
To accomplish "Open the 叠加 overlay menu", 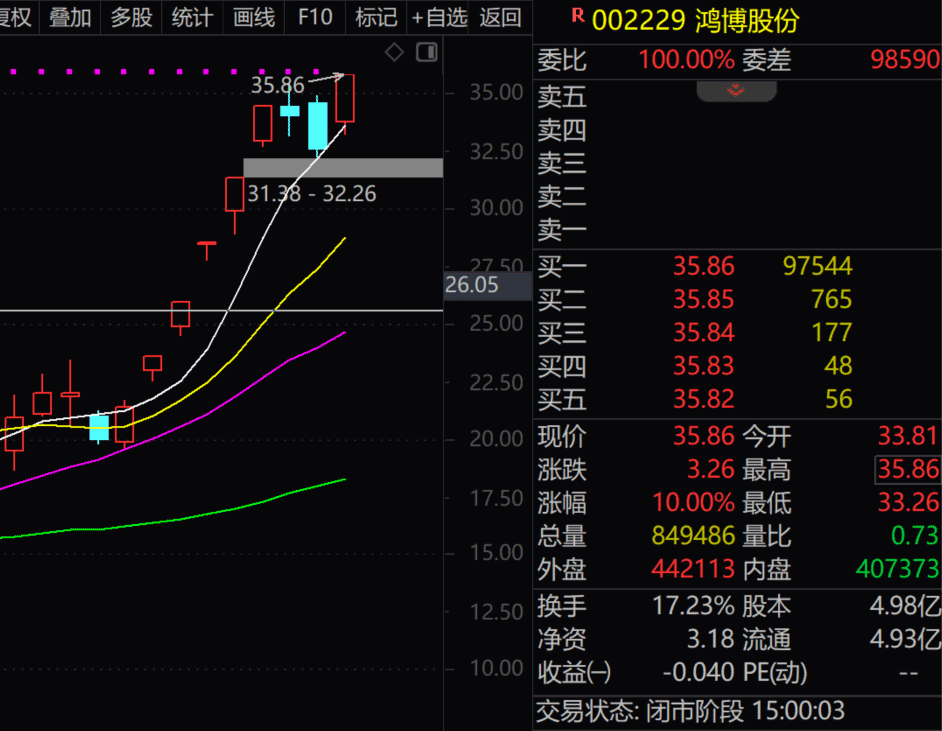I will (70, 17).
